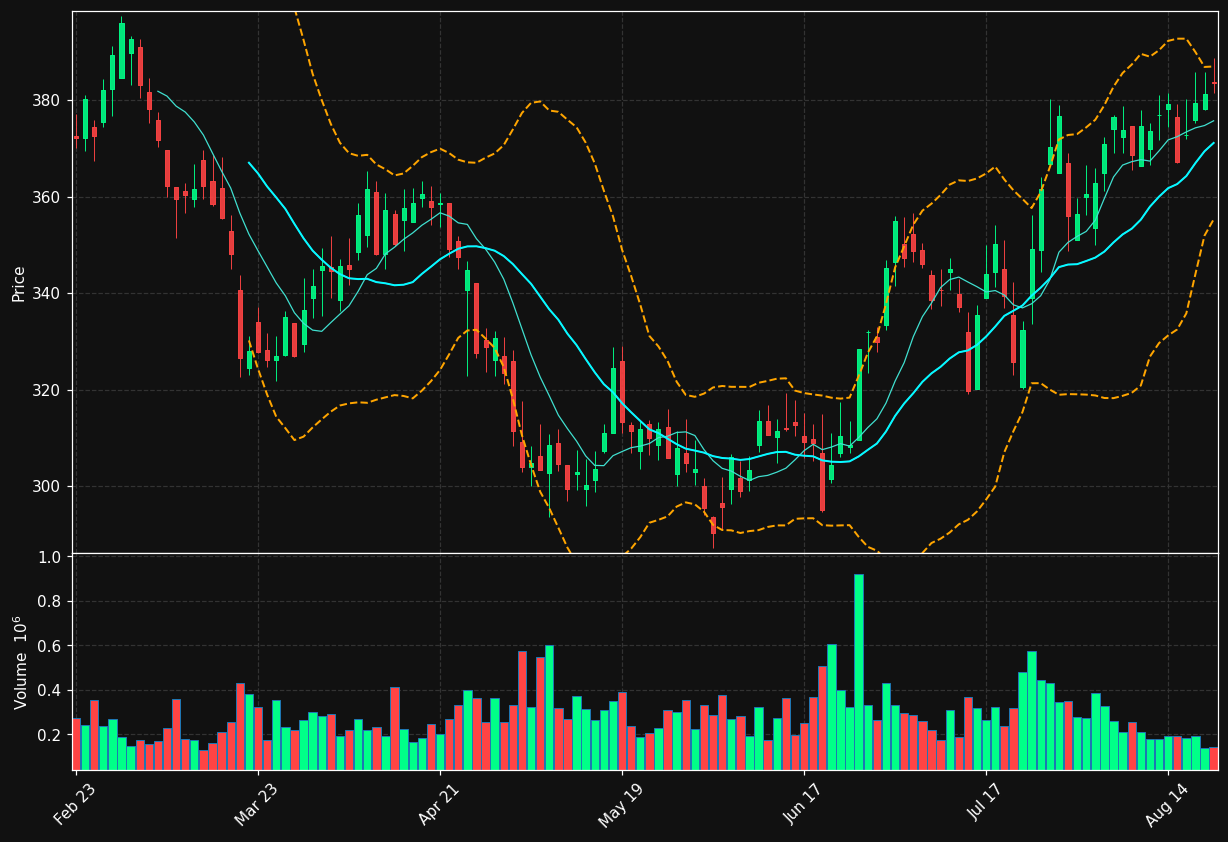This screenshot has height=842, width=1228.
Task: Click the 0.6 volume tick label
Action: (x=51, y=646)
